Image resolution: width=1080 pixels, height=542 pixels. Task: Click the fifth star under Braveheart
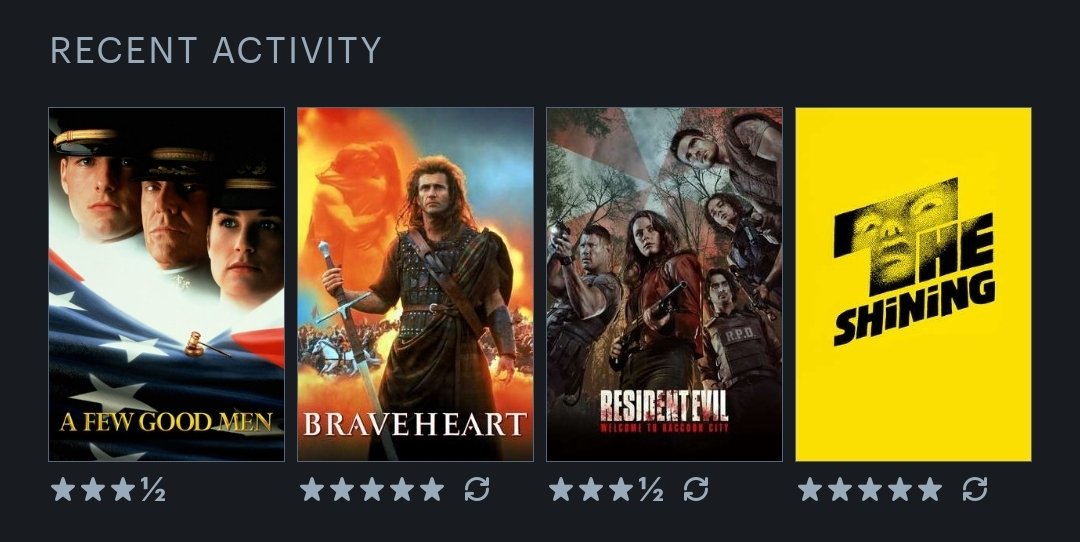[432, 490]
